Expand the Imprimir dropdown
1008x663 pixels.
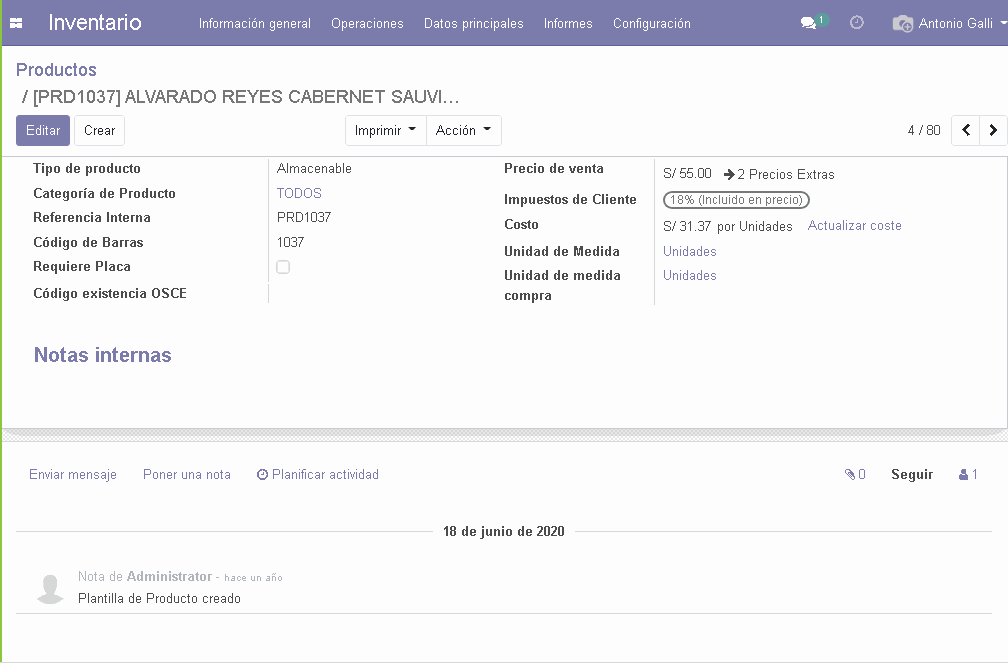385,130
